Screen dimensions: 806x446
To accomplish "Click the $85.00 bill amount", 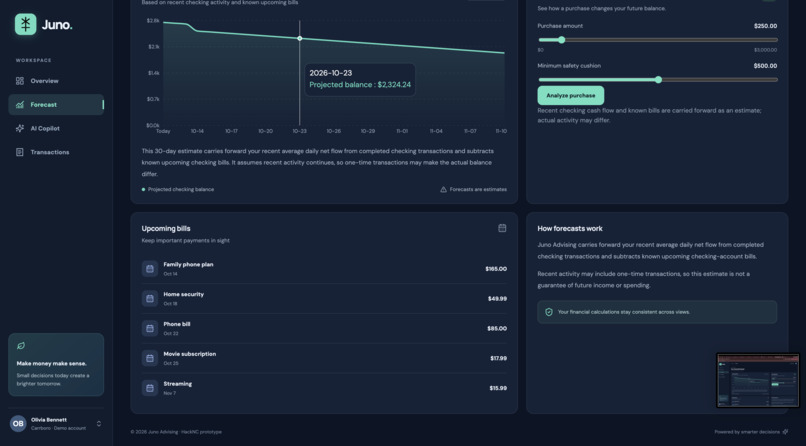I will click(x=497, y=328).
